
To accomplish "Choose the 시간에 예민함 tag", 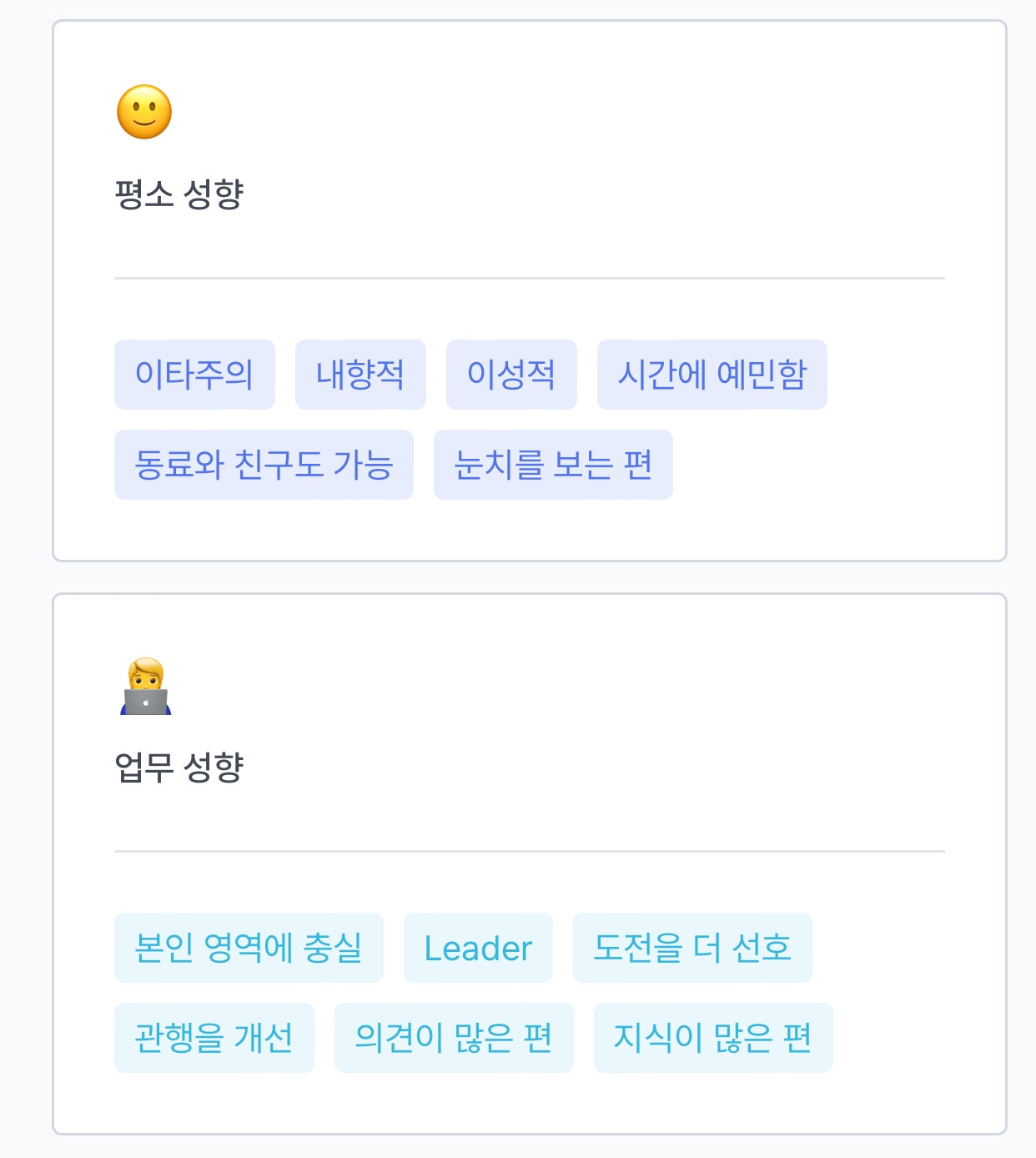I will pyautogui.click(x=712, y=375).
